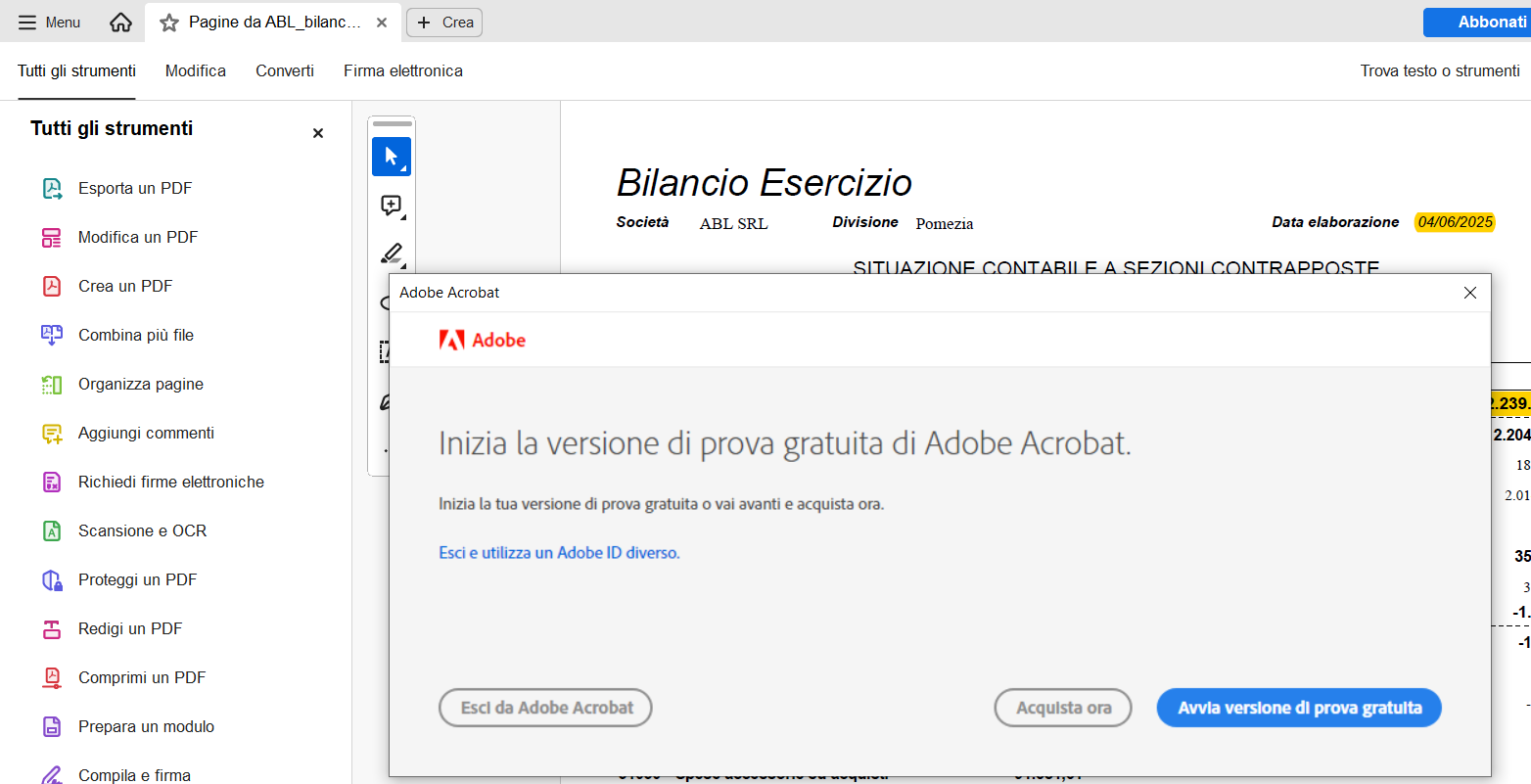
Task: Select the add comment tool in toolbar
Action: coord(392,206)
